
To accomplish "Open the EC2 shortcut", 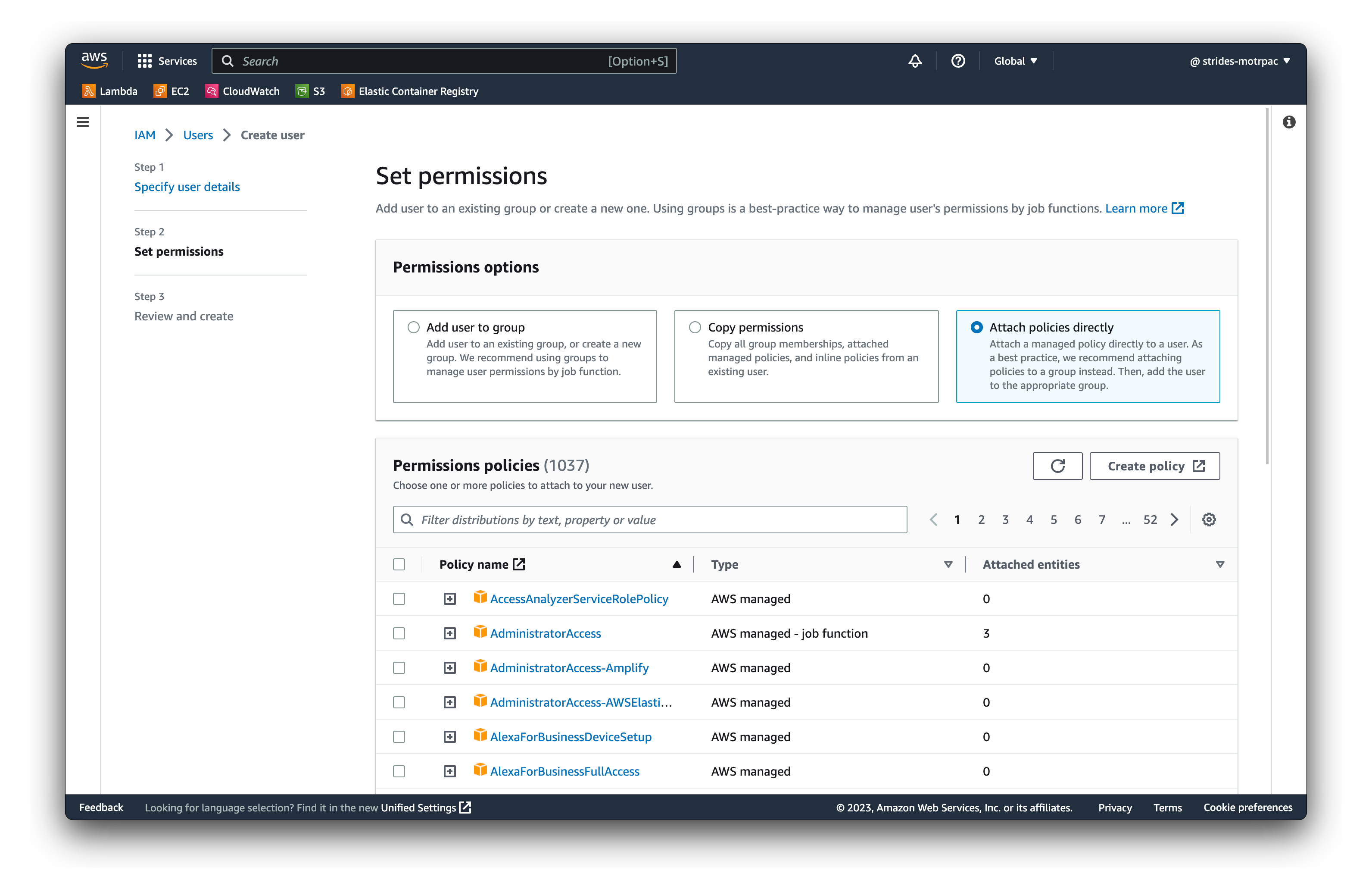I will (x=171, y=91).
